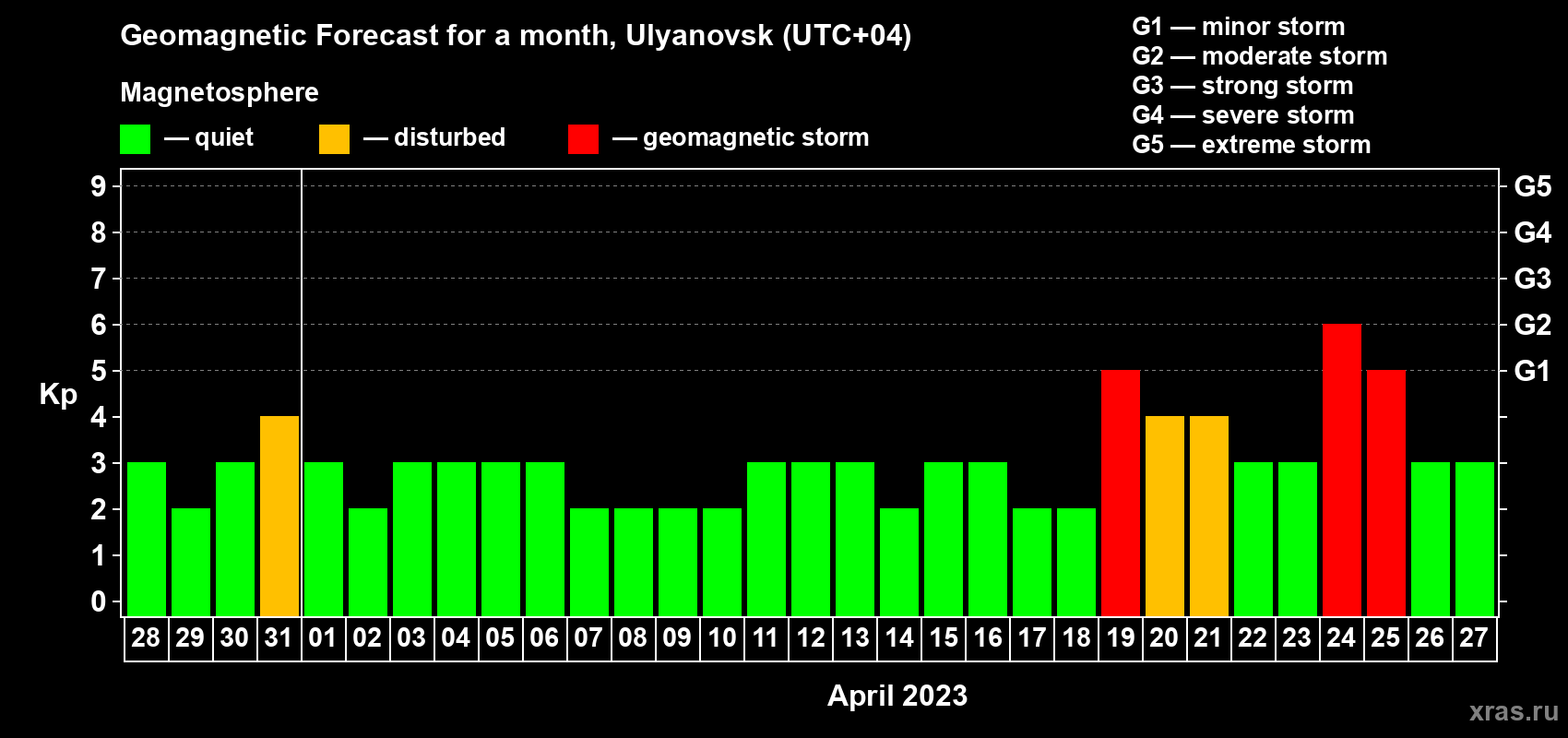
Task: Select the green bar for day 27
Action: point(1475,539)
